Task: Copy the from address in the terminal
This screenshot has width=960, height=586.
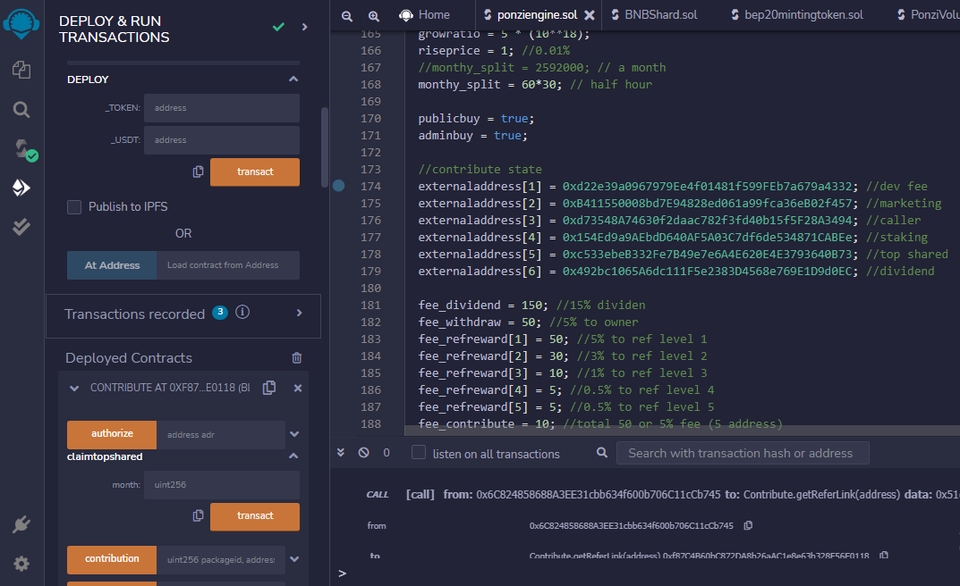Action: tap(748, 525)
